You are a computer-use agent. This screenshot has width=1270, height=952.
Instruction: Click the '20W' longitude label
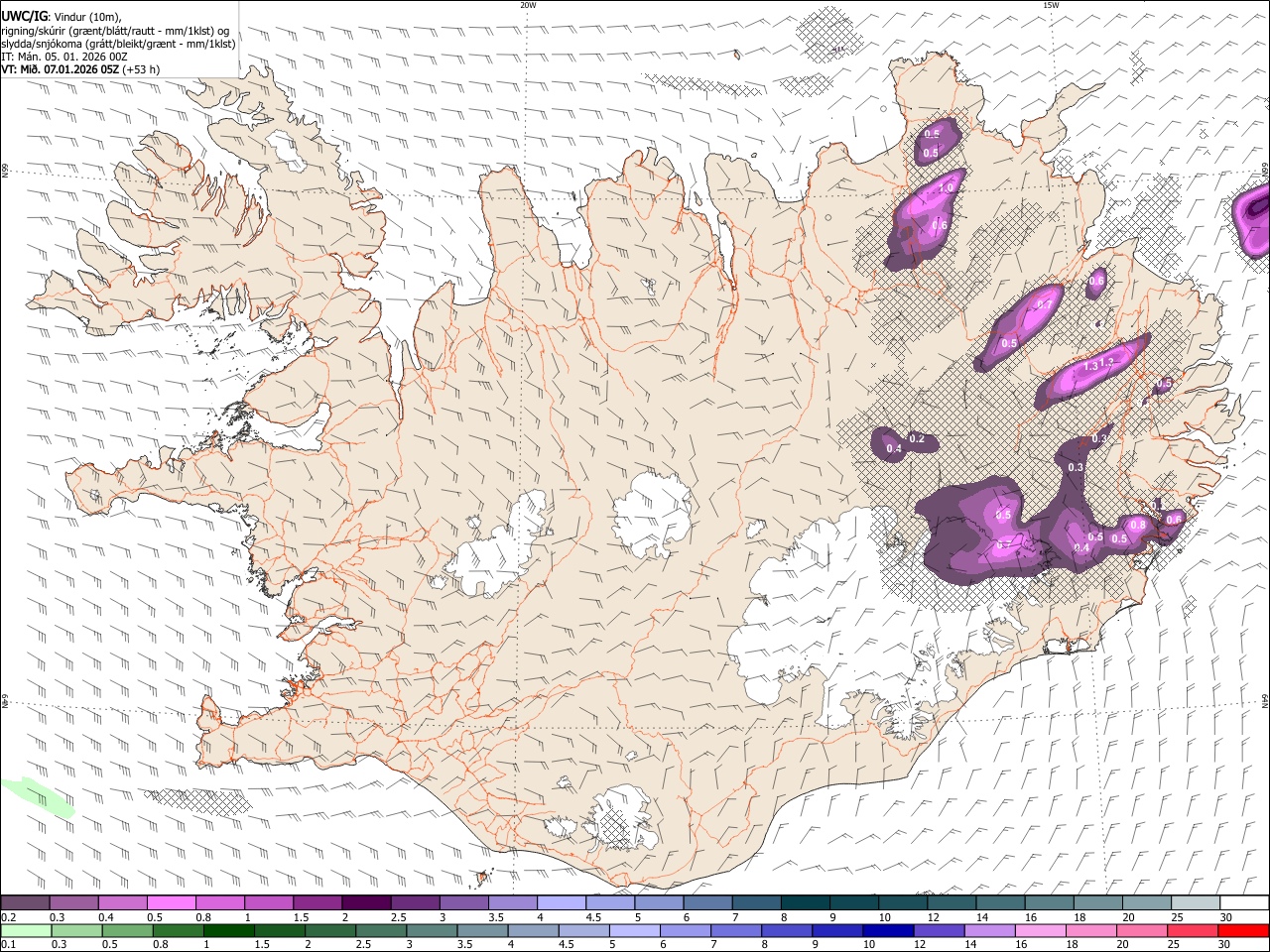point(528,4)
